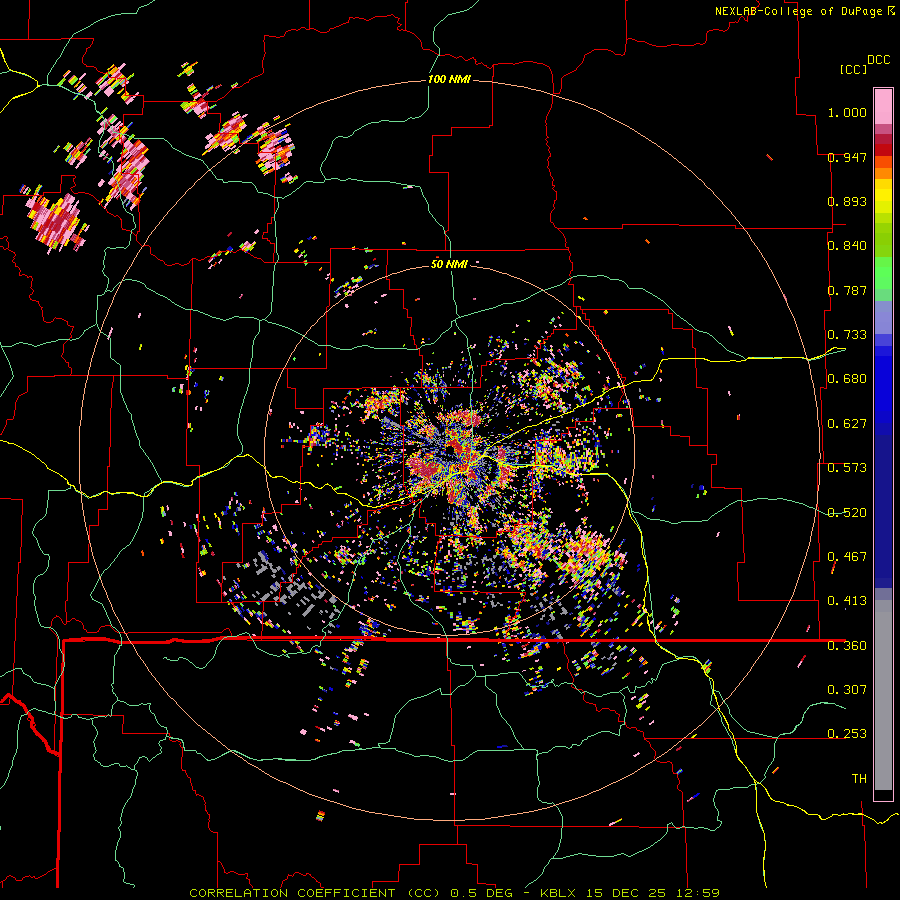Click the gray lower section of color bar
The width and height of the screenshot is (900, 900).
coord(883,695)
